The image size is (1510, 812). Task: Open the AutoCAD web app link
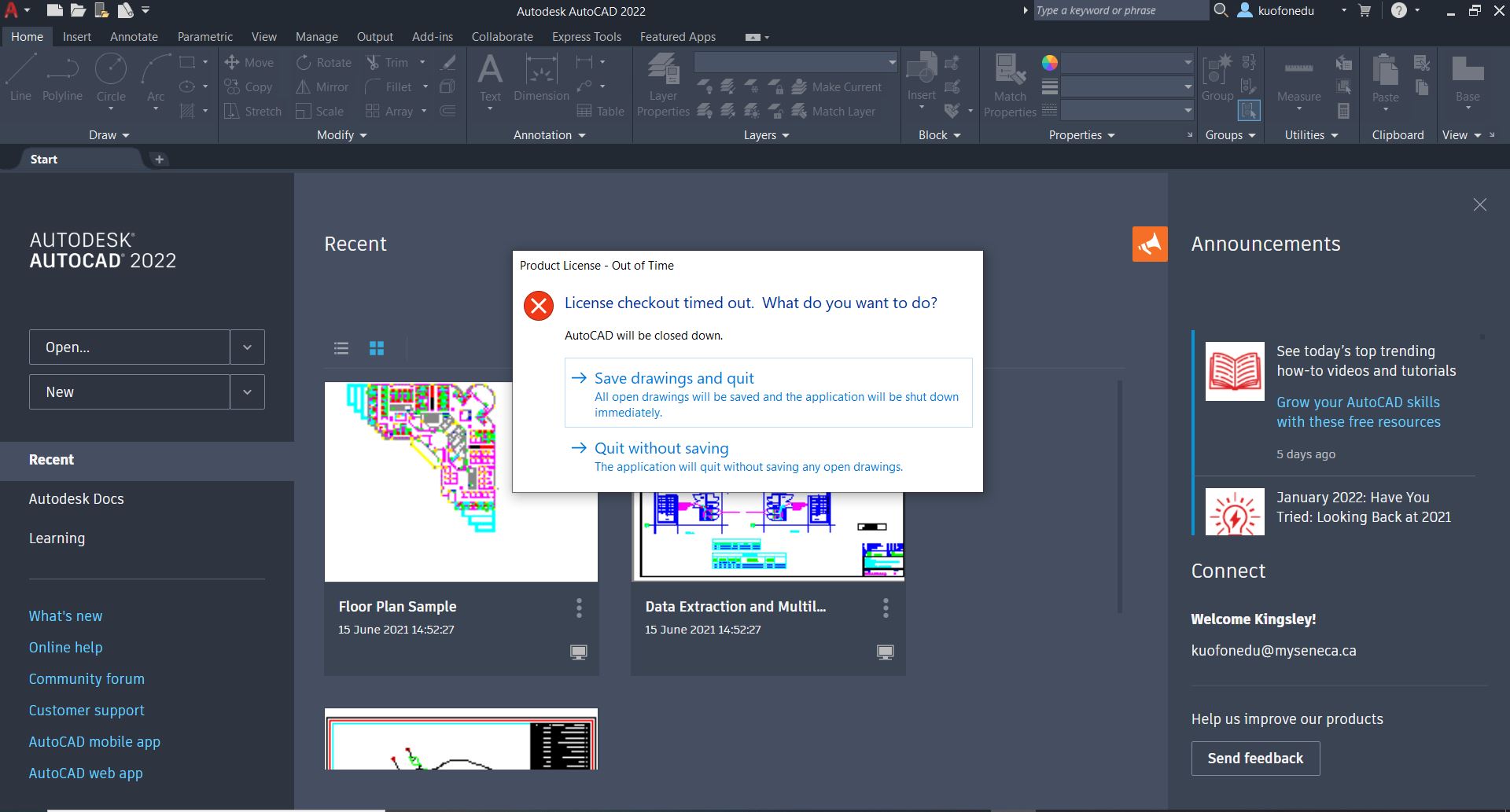(86, 773)
